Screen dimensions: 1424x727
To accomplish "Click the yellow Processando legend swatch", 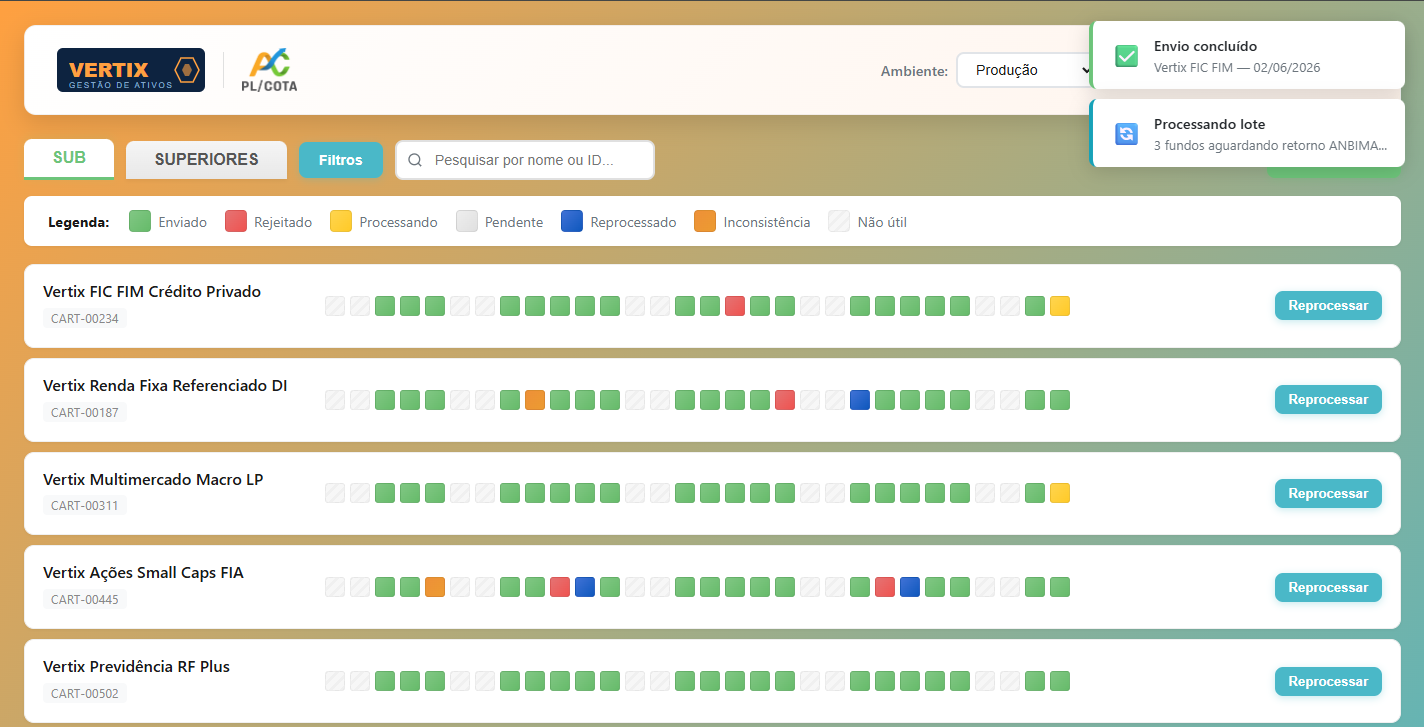I will click(x=341, y=222).
